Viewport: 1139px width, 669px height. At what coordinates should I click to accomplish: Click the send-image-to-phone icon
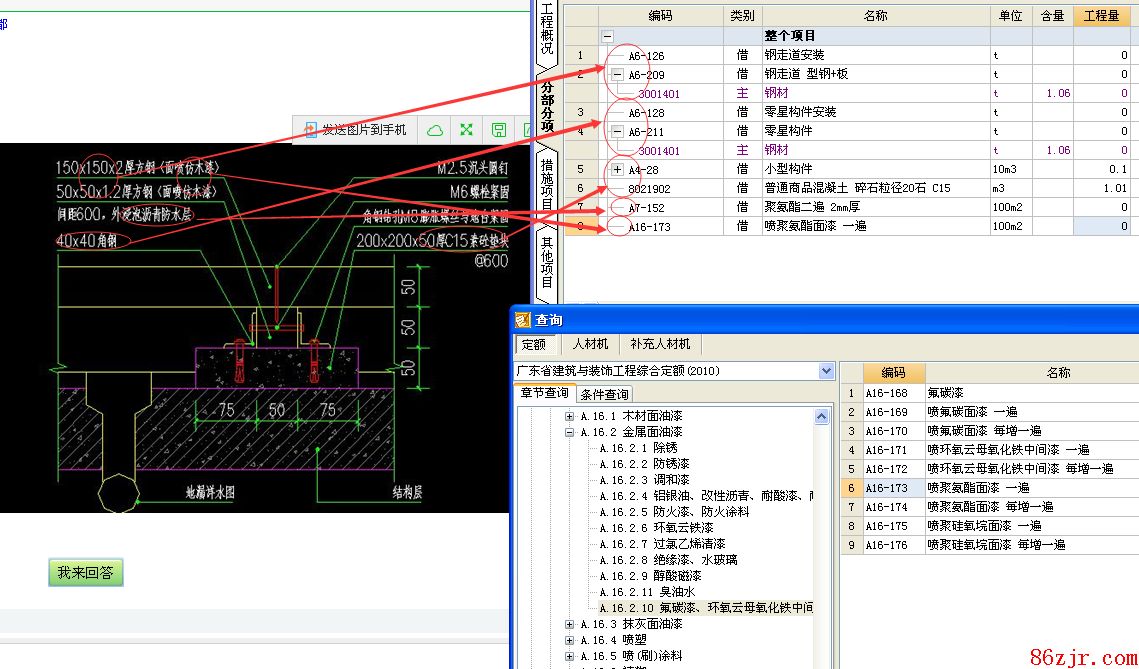coord(311,130)
